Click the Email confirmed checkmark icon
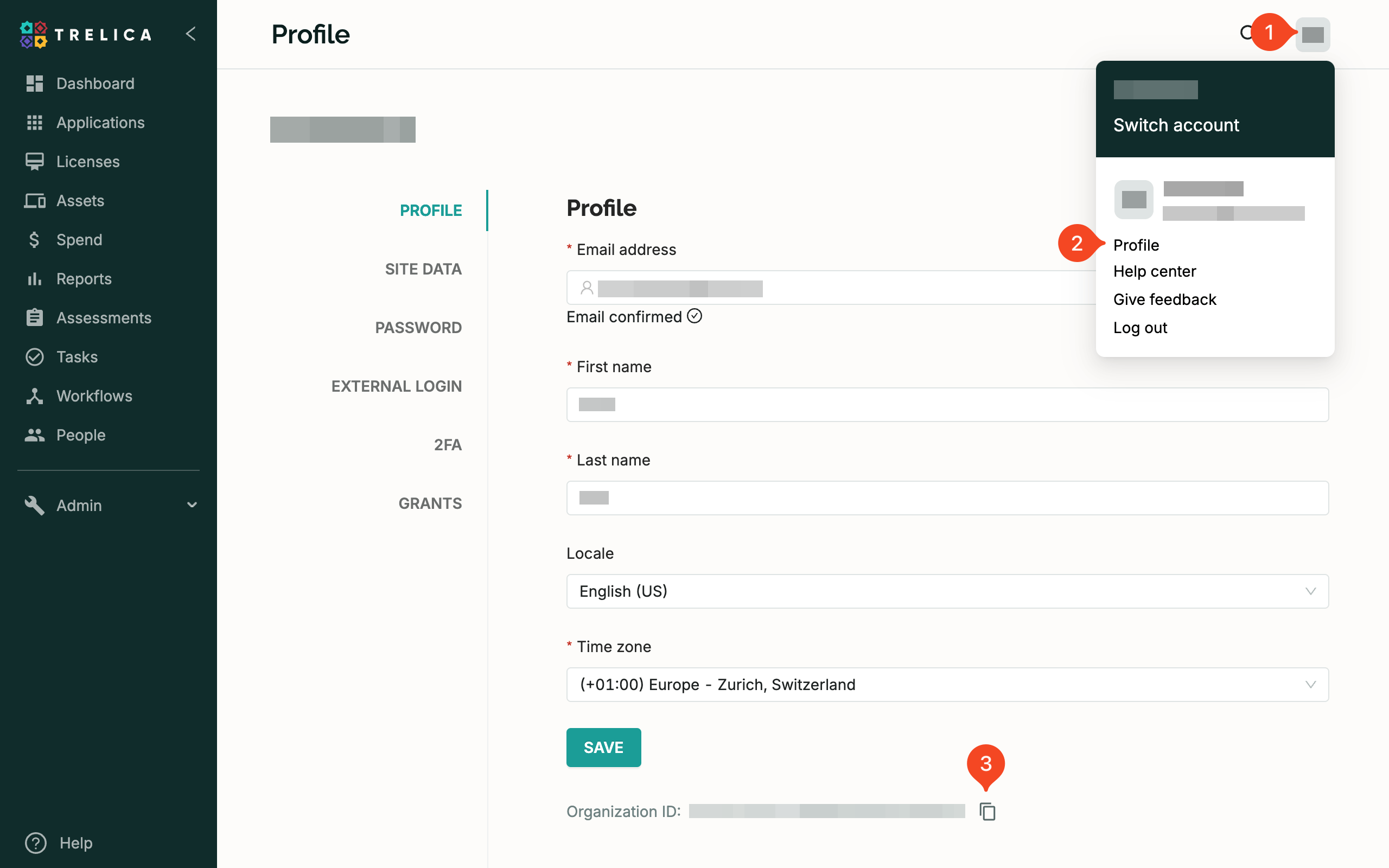This screenshot has height=868, width=1389. (694, 316)
